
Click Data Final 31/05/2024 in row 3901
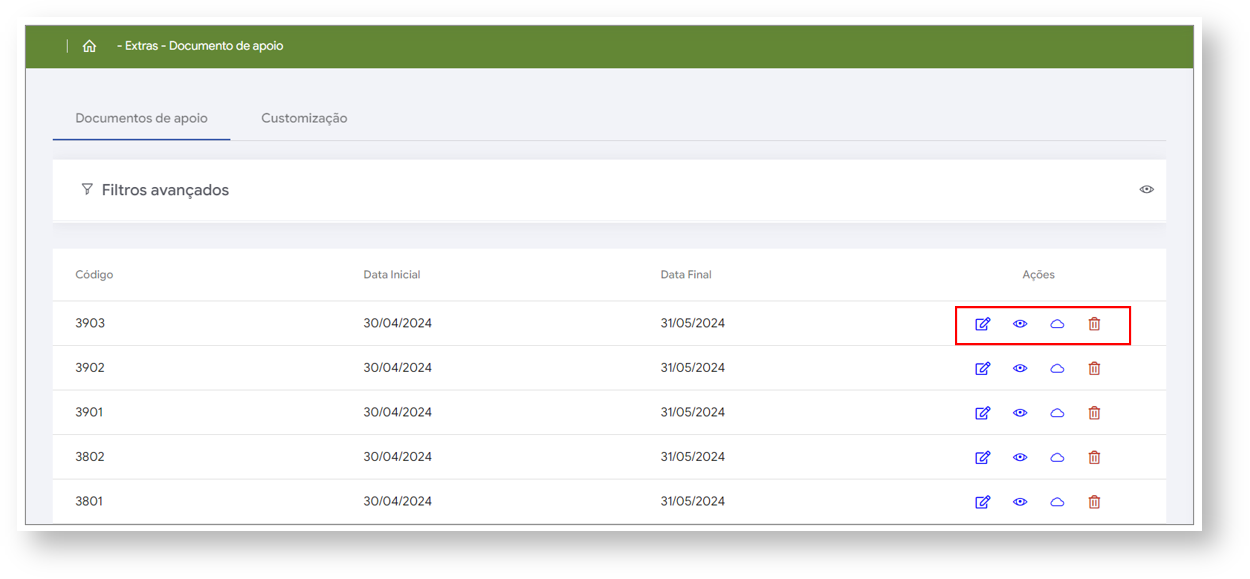pyautogui.click(x=693, y=413)
